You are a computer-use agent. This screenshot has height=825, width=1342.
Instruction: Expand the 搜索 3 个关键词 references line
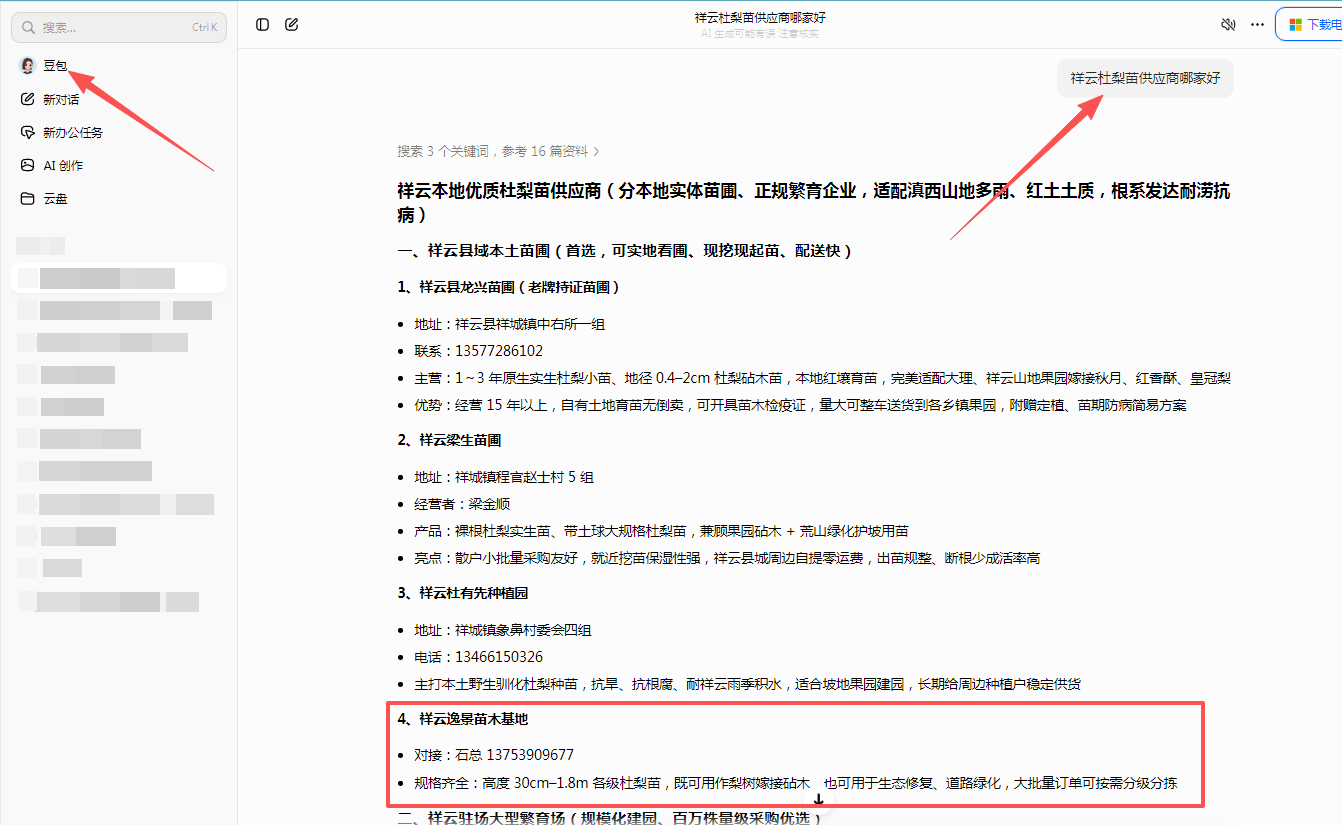[498, 151]
